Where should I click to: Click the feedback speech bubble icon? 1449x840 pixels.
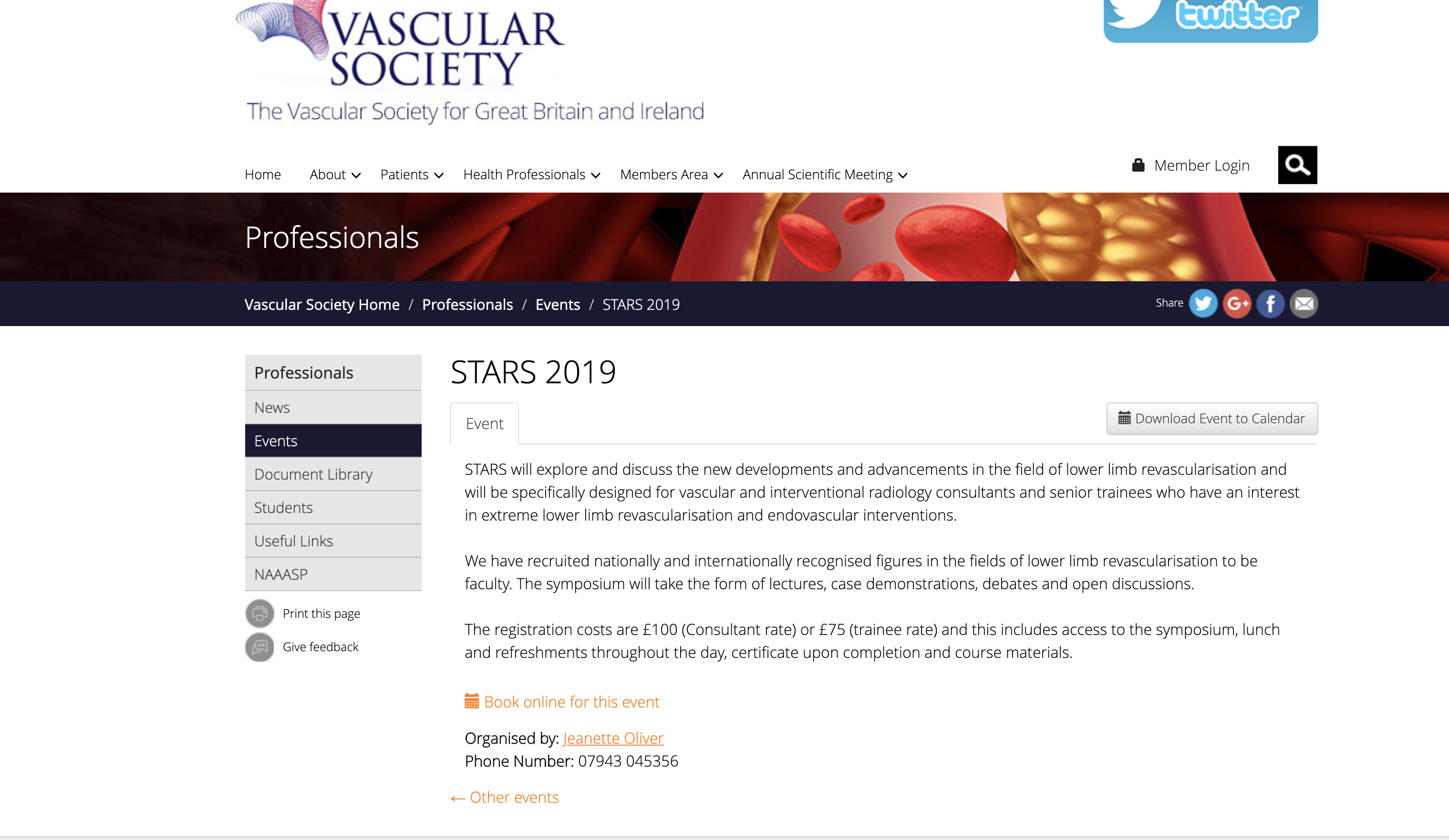[260, 647]
